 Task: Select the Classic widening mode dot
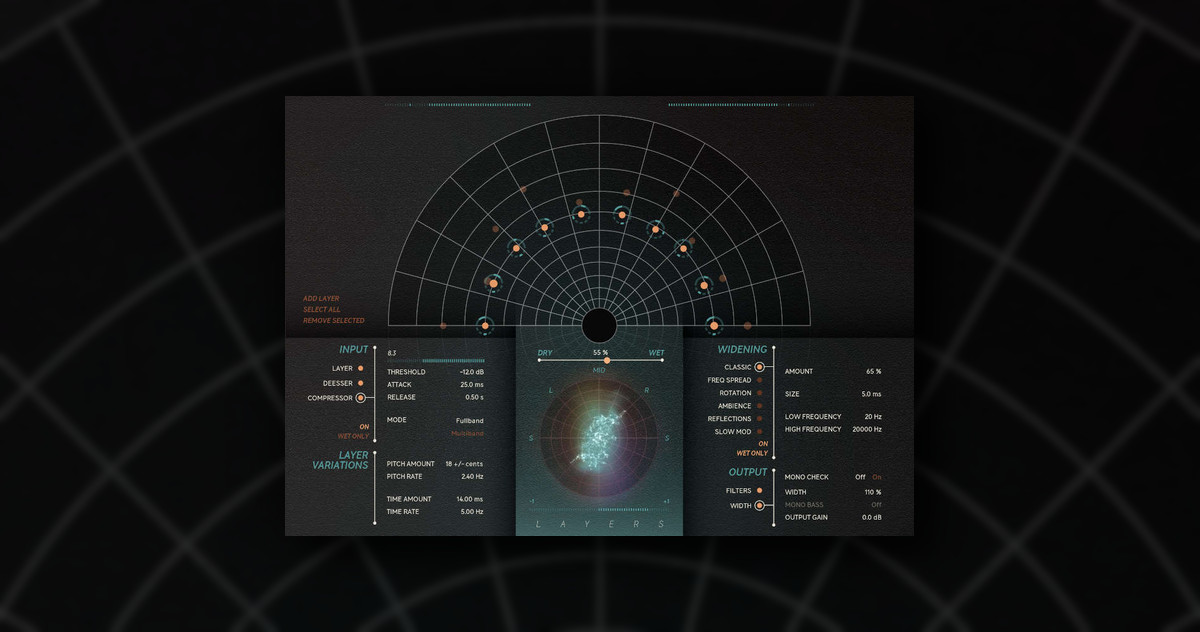(x=759, y=368)
